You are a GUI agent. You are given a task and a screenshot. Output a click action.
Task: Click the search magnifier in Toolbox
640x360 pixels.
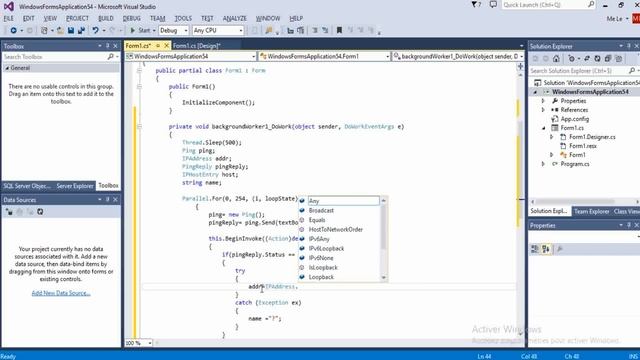coord(110,57)
